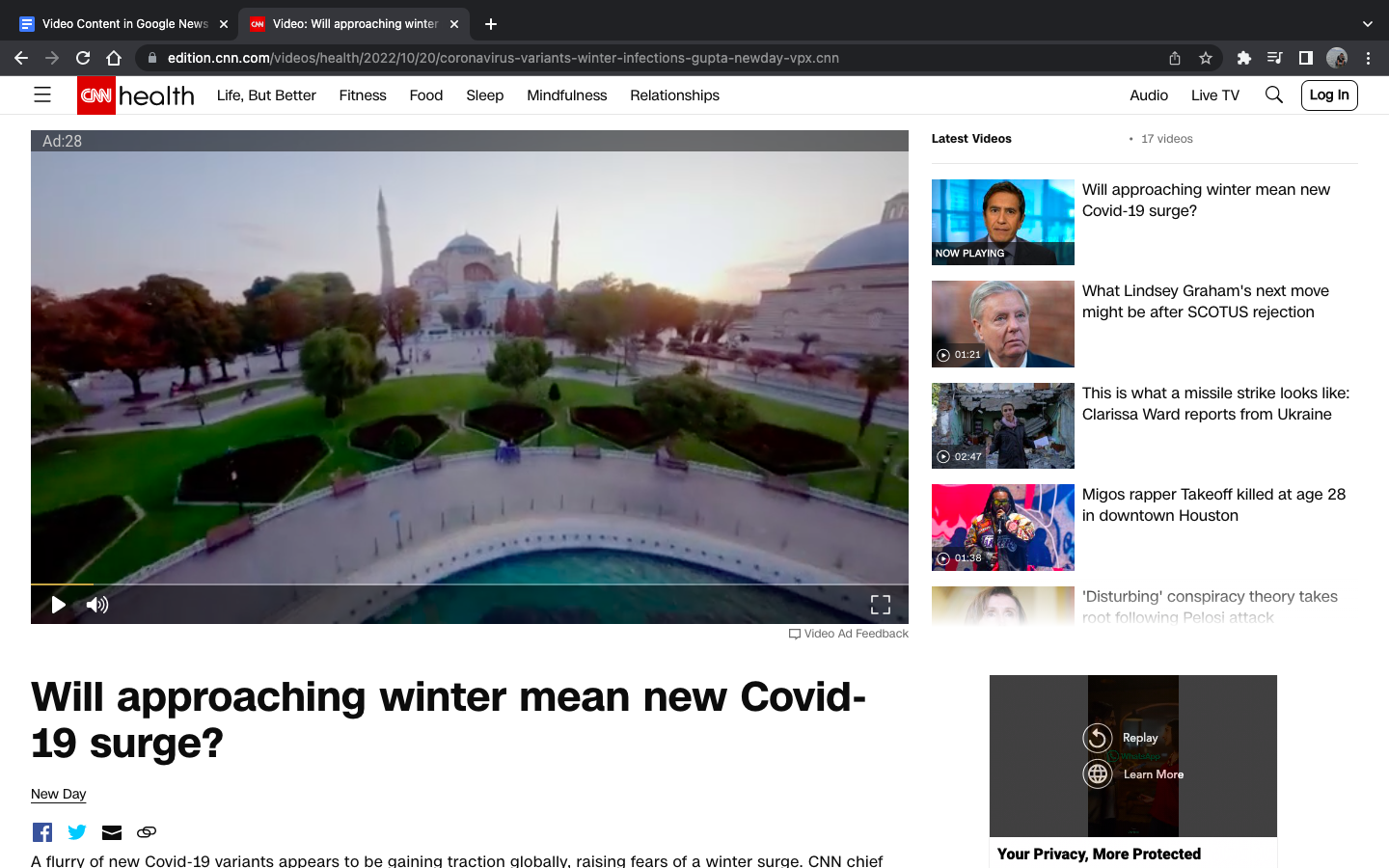
Task: Click the video progress bar
Action: coord(470,584)
